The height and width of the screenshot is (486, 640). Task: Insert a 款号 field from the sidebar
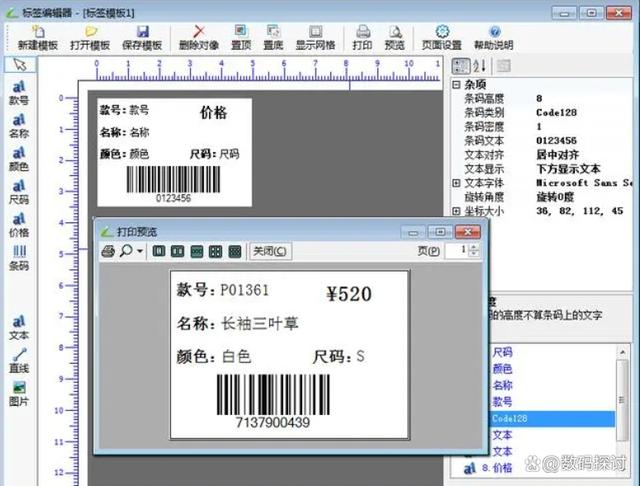pos(19,93)
